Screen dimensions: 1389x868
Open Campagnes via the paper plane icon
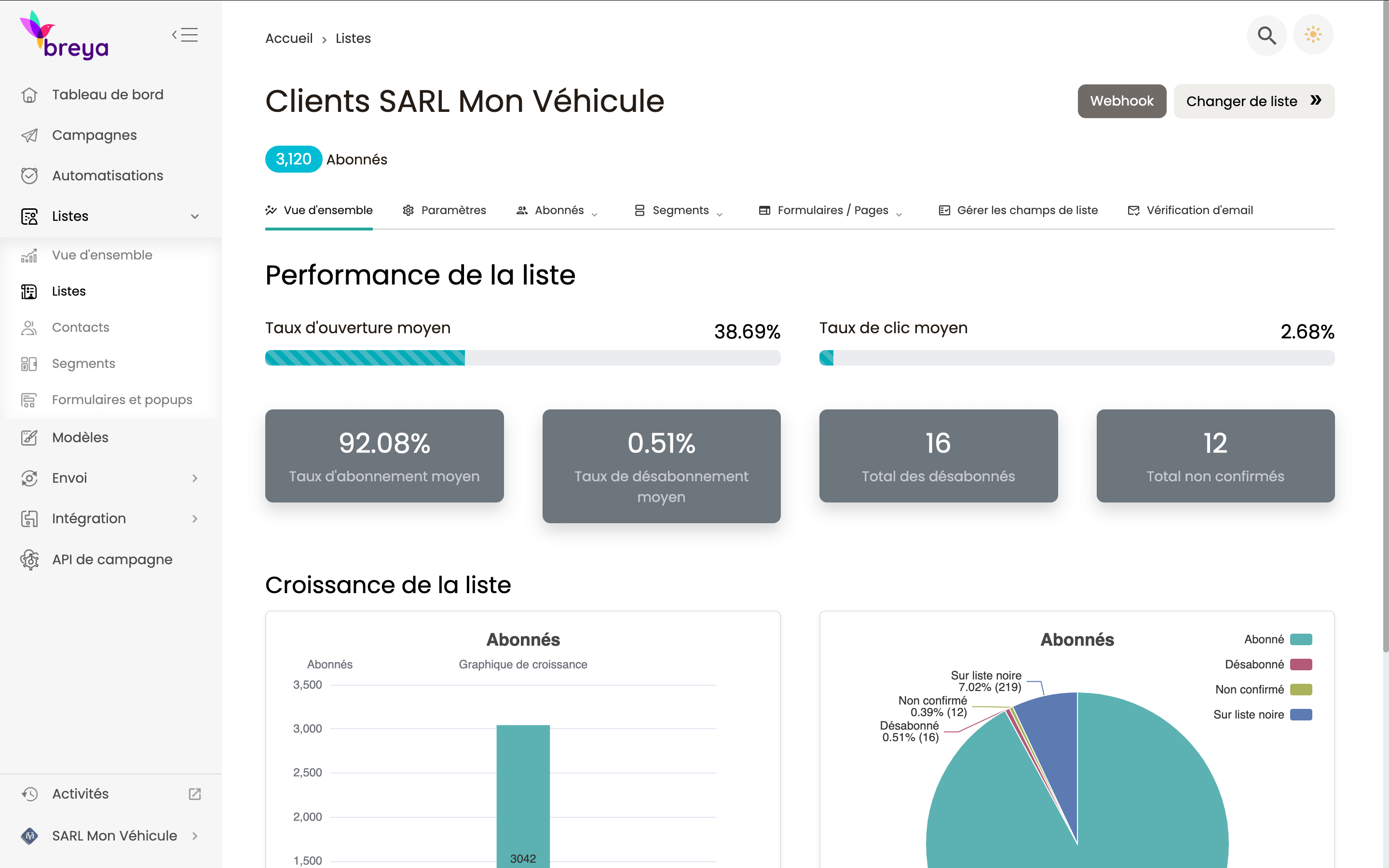click(x=29, y=136)
